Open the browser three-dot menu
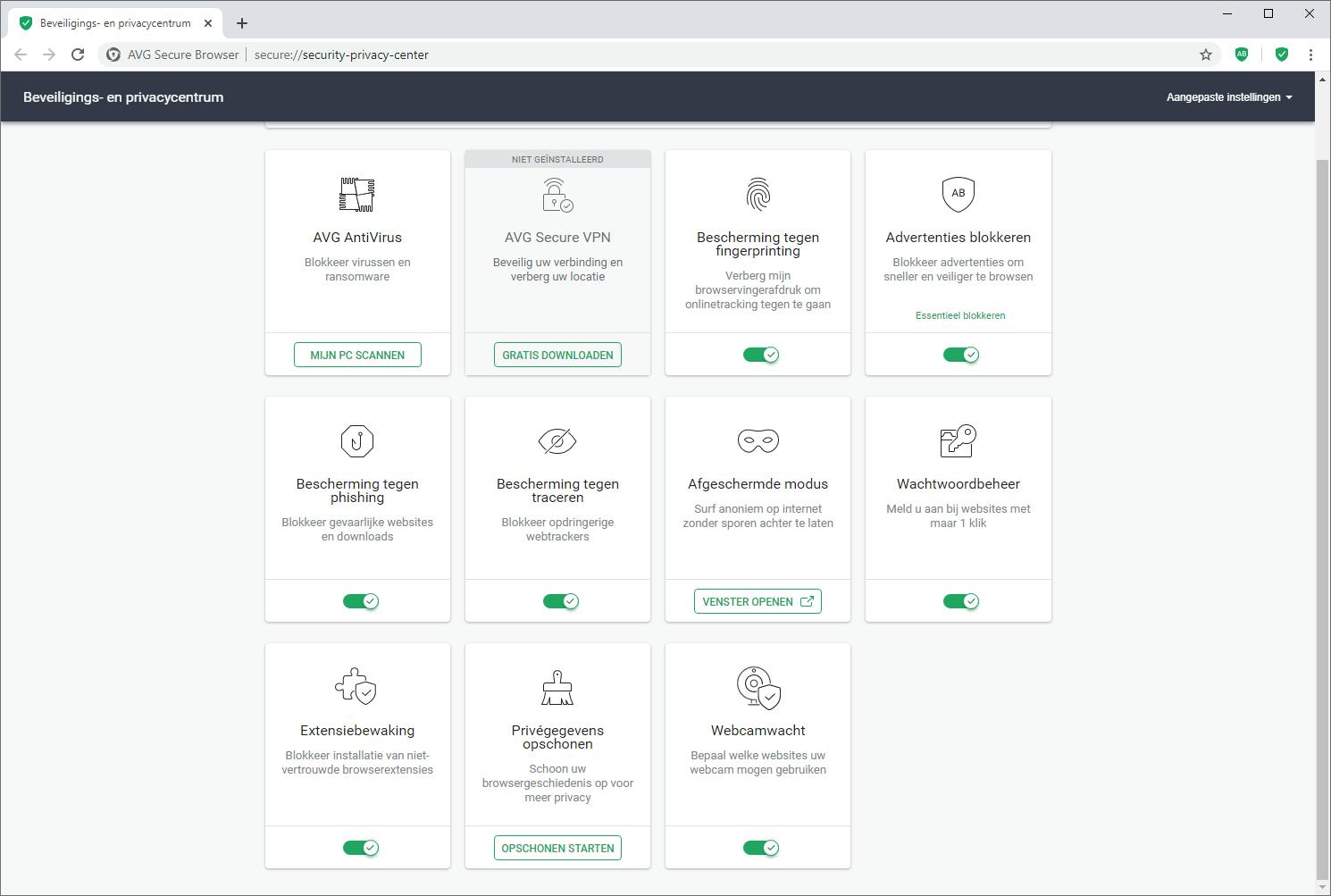Screen dimensions: 1331x896 coord(1310,54)
